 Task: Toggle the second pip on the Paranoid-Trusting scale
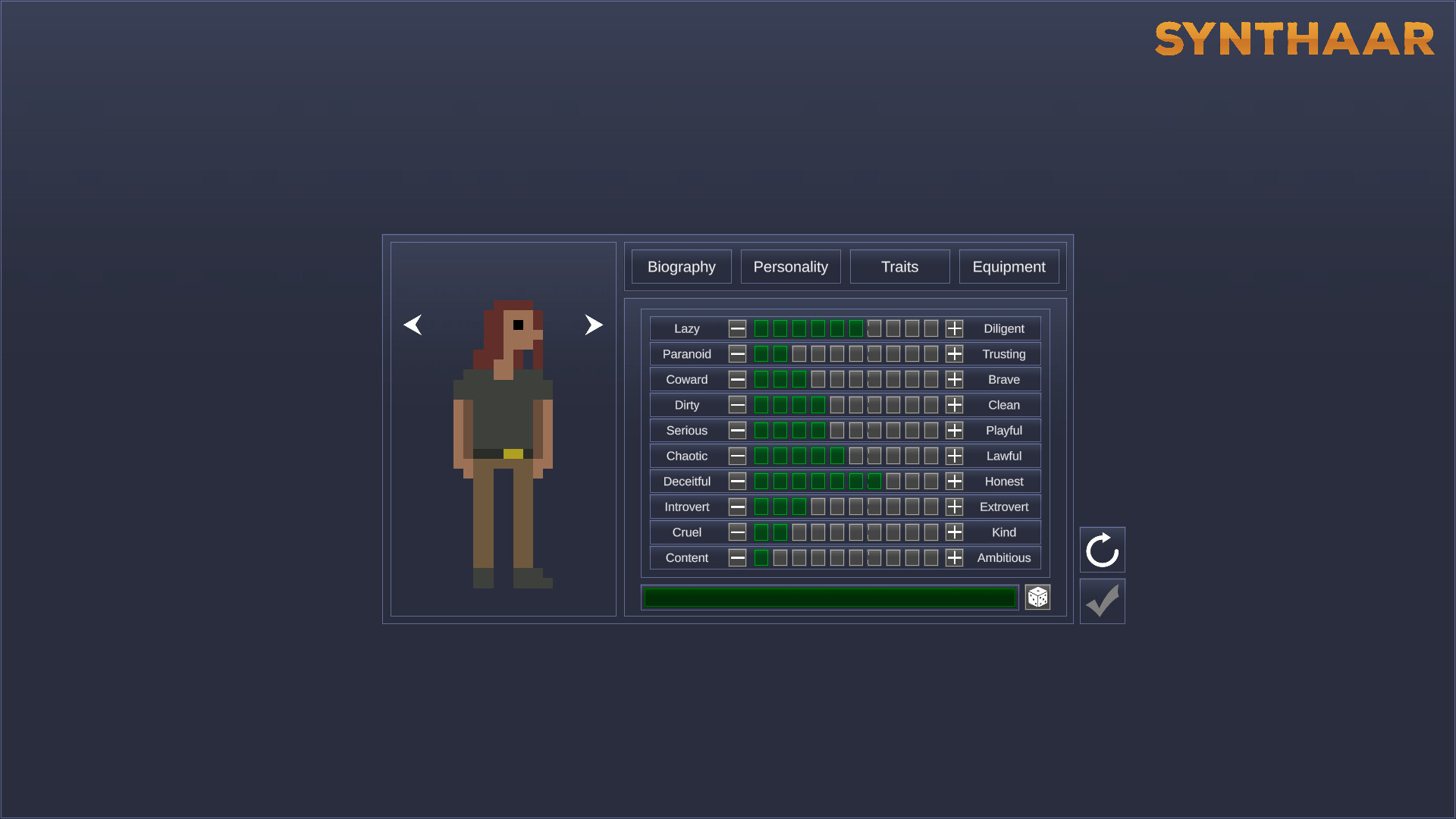[780, 353]
